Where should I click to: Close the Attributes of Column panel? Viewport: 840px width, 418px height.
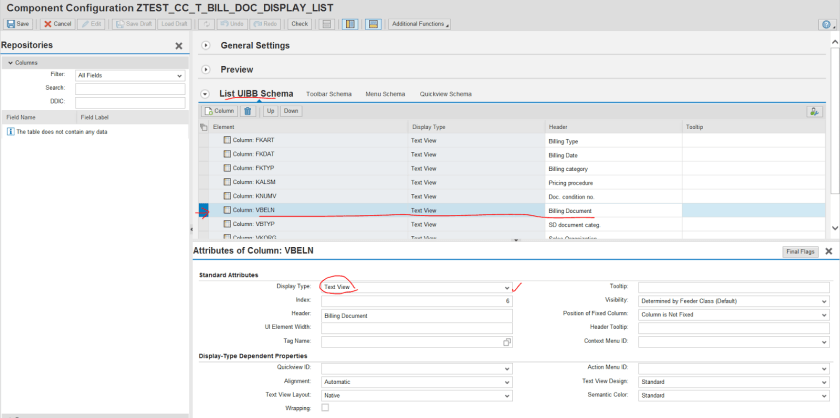point(828,252)
